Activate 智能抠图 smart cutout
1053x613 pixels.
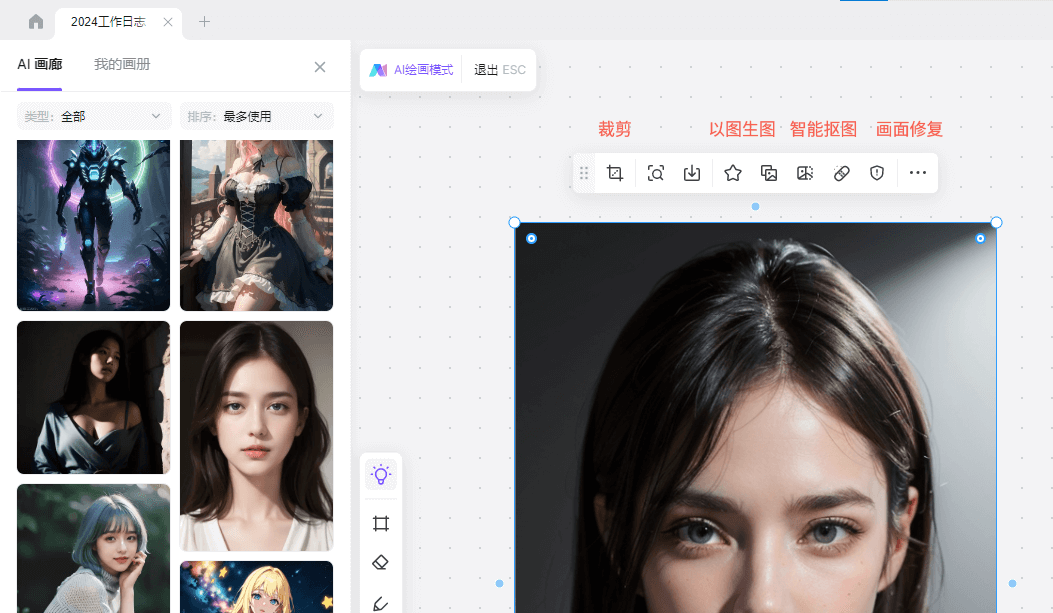click(x=805, y=172)
